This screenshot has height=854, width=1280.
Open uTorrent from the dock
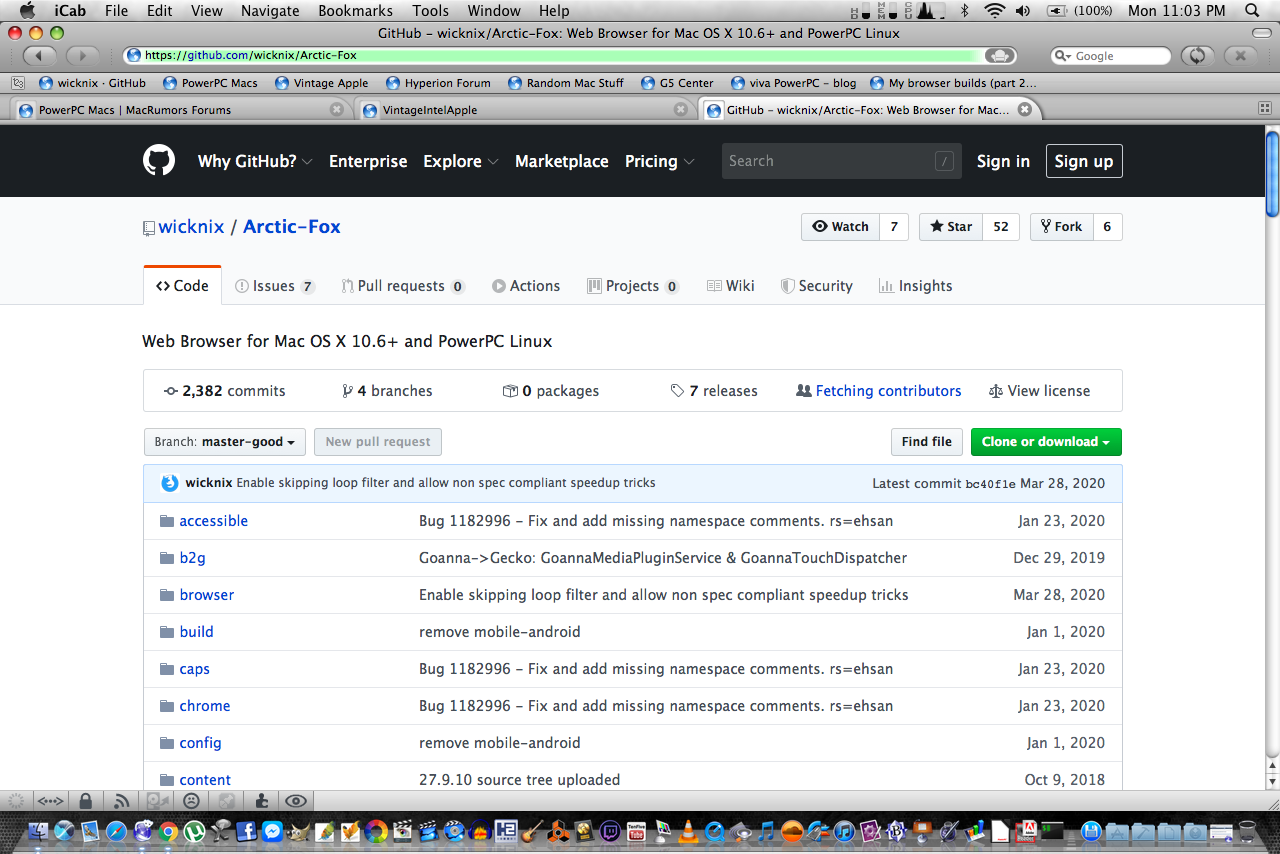click(x=194, y=831)
